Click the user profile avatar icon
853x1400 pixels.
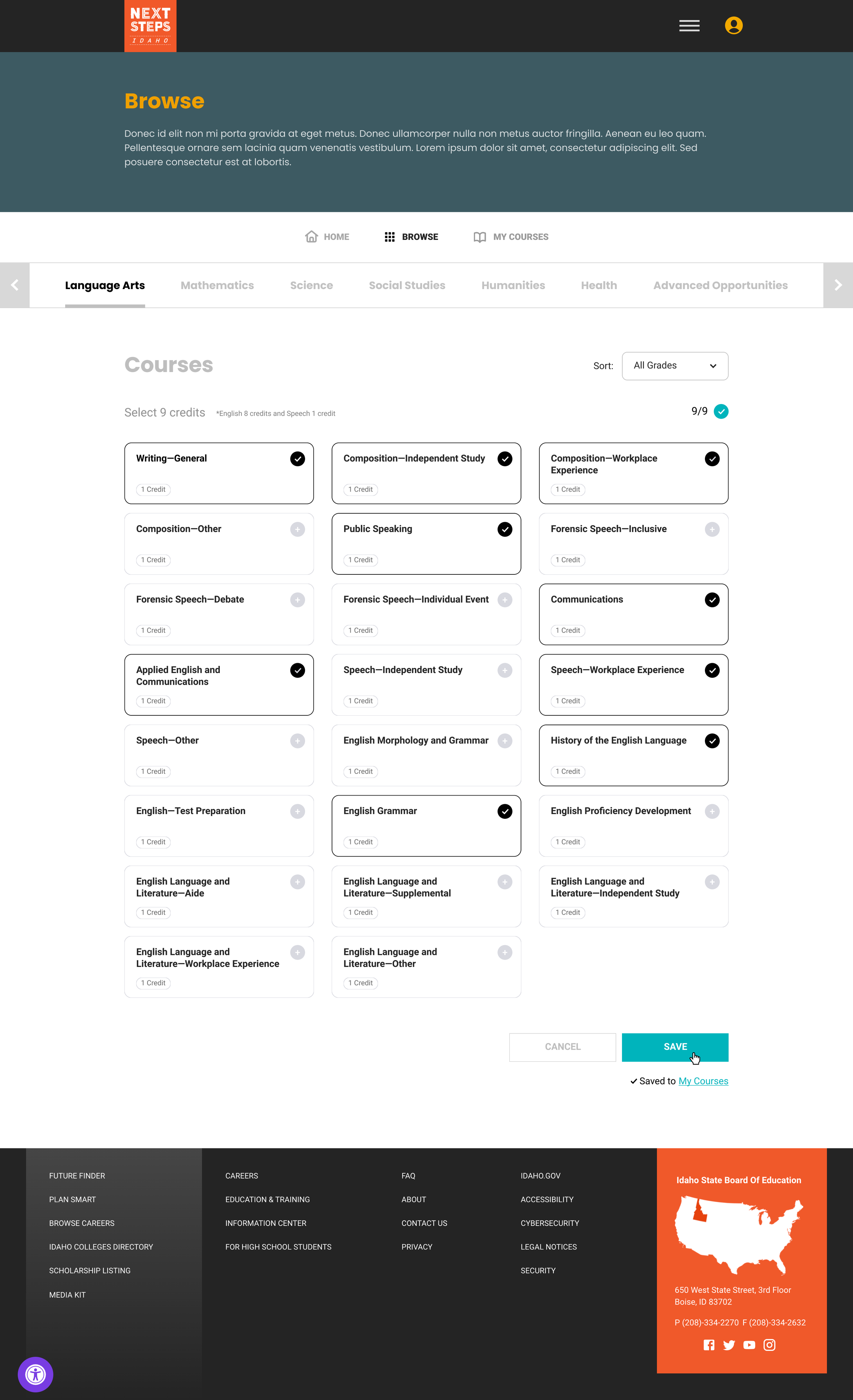[733, 26]
